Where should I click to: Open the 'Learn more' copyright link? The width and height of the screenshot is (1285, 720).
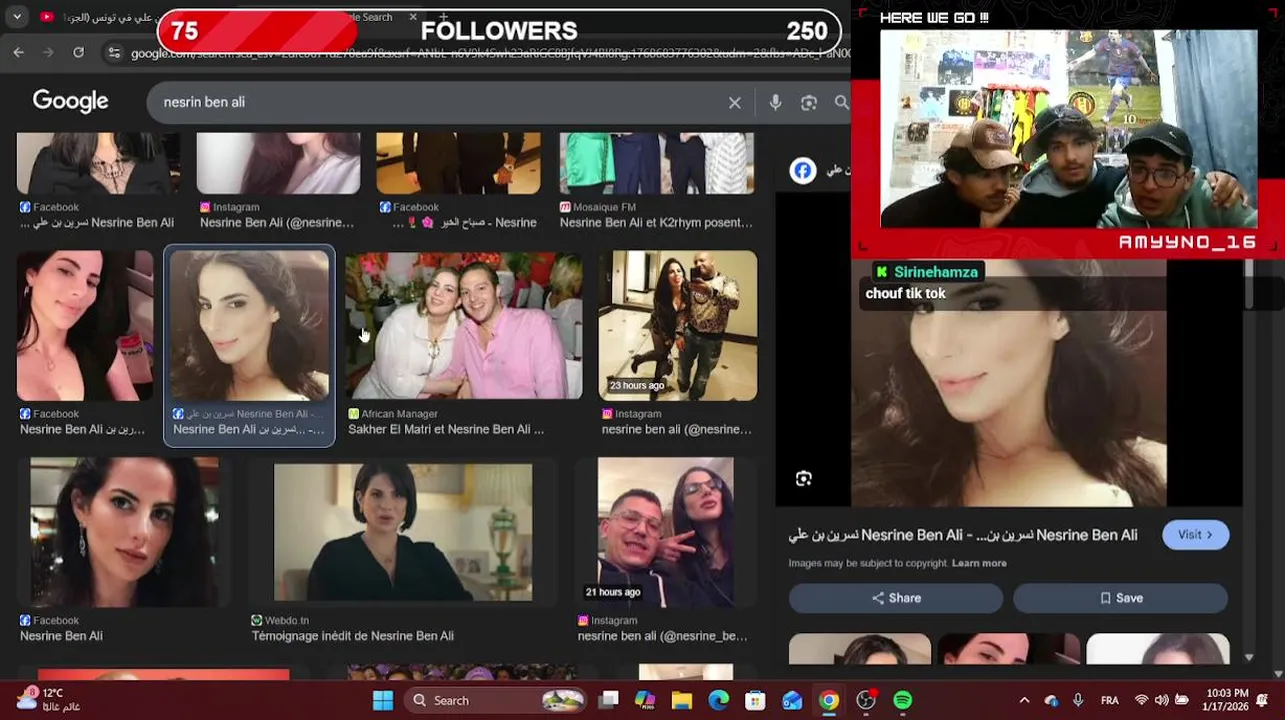tap(979, 563)
